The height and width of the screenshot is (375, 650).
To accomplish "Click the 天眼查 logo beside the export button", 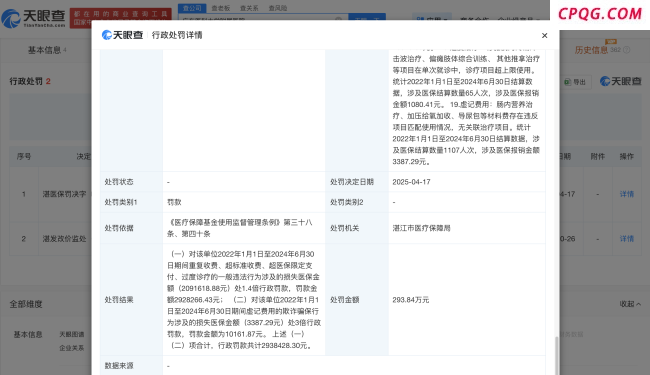I will 620,82.
